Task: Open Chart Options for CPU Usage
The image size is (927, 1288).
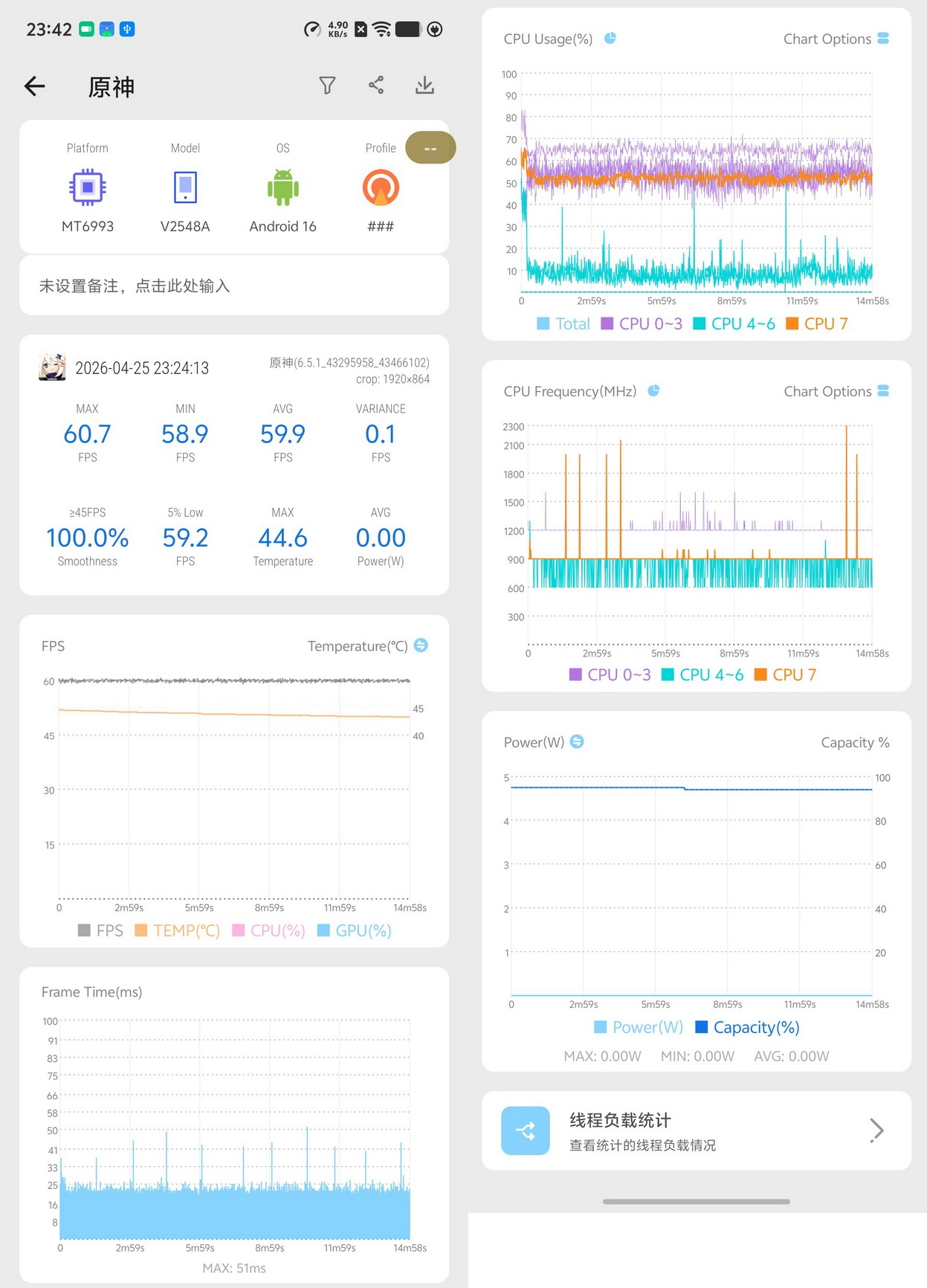Action: tap(836, 39)
